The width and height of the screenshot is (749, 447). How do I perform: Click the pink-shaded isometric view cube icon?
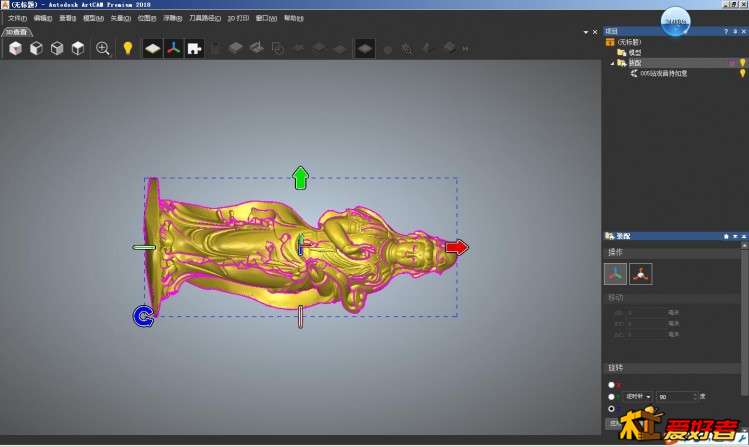15,48
